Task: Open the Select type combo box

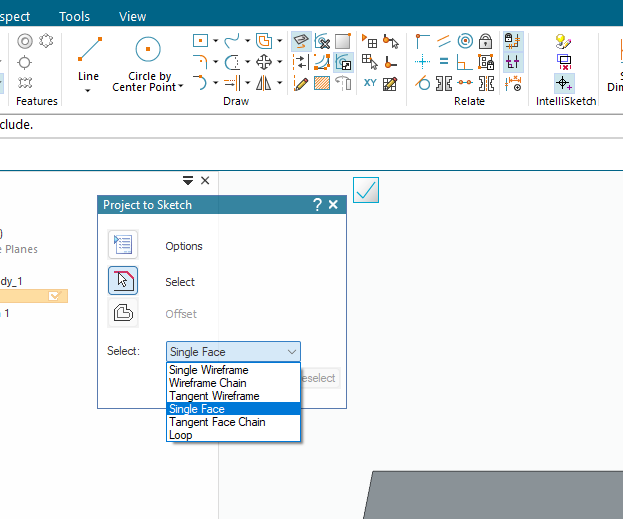Action: tap(233, 352)
